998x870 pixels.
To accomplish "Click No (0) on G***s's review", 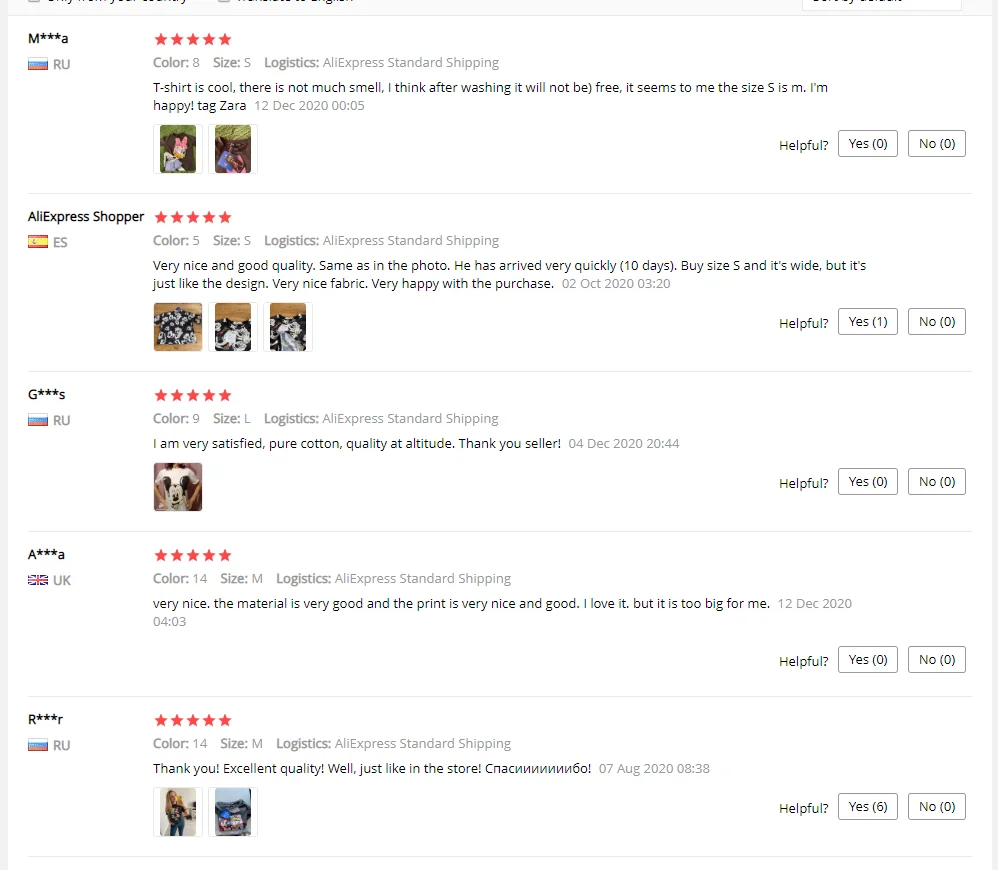I will (937, 482).
